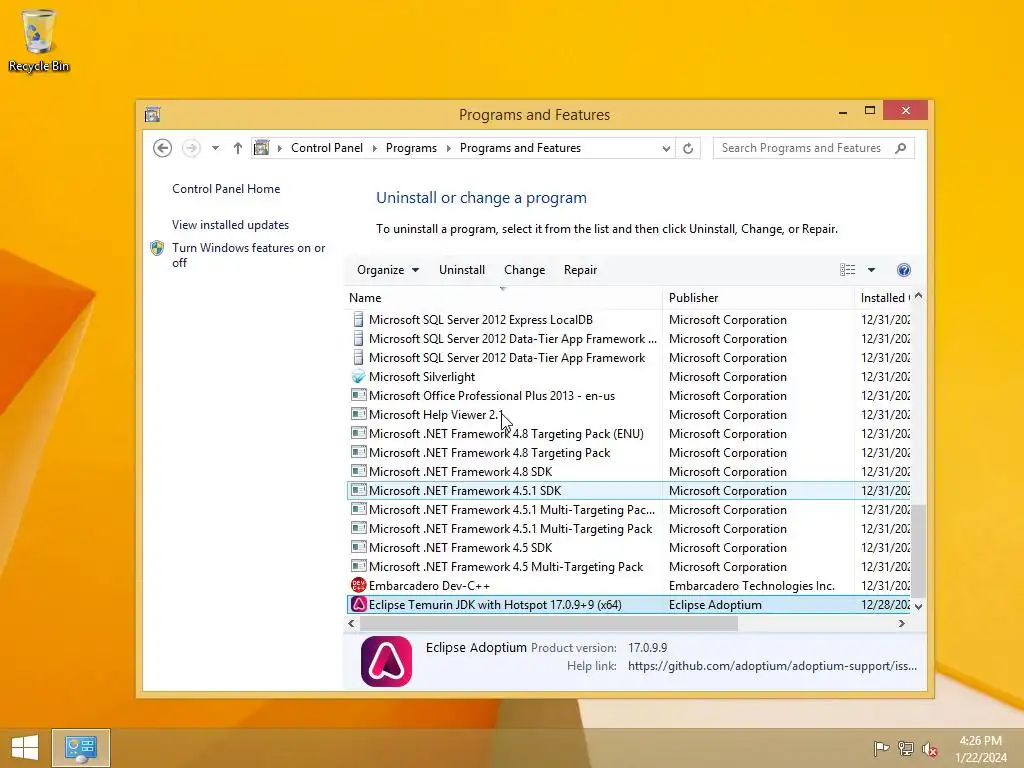Click the Change toolbar button
The image size is (1024, 768).
coord(524,270)
